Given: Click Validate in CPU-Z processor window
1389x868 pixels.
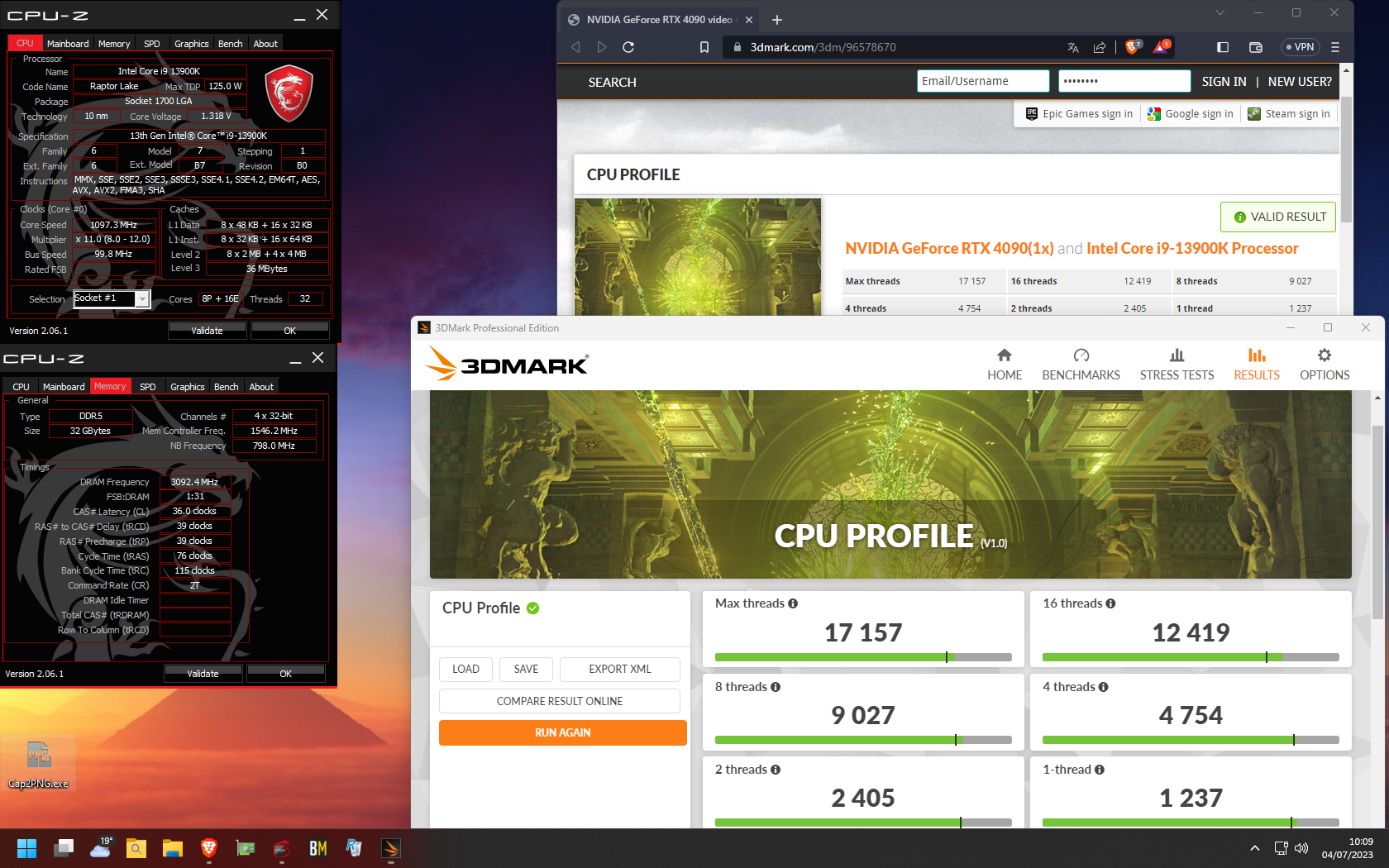Looking at the screenshot, I should (207, 331).
